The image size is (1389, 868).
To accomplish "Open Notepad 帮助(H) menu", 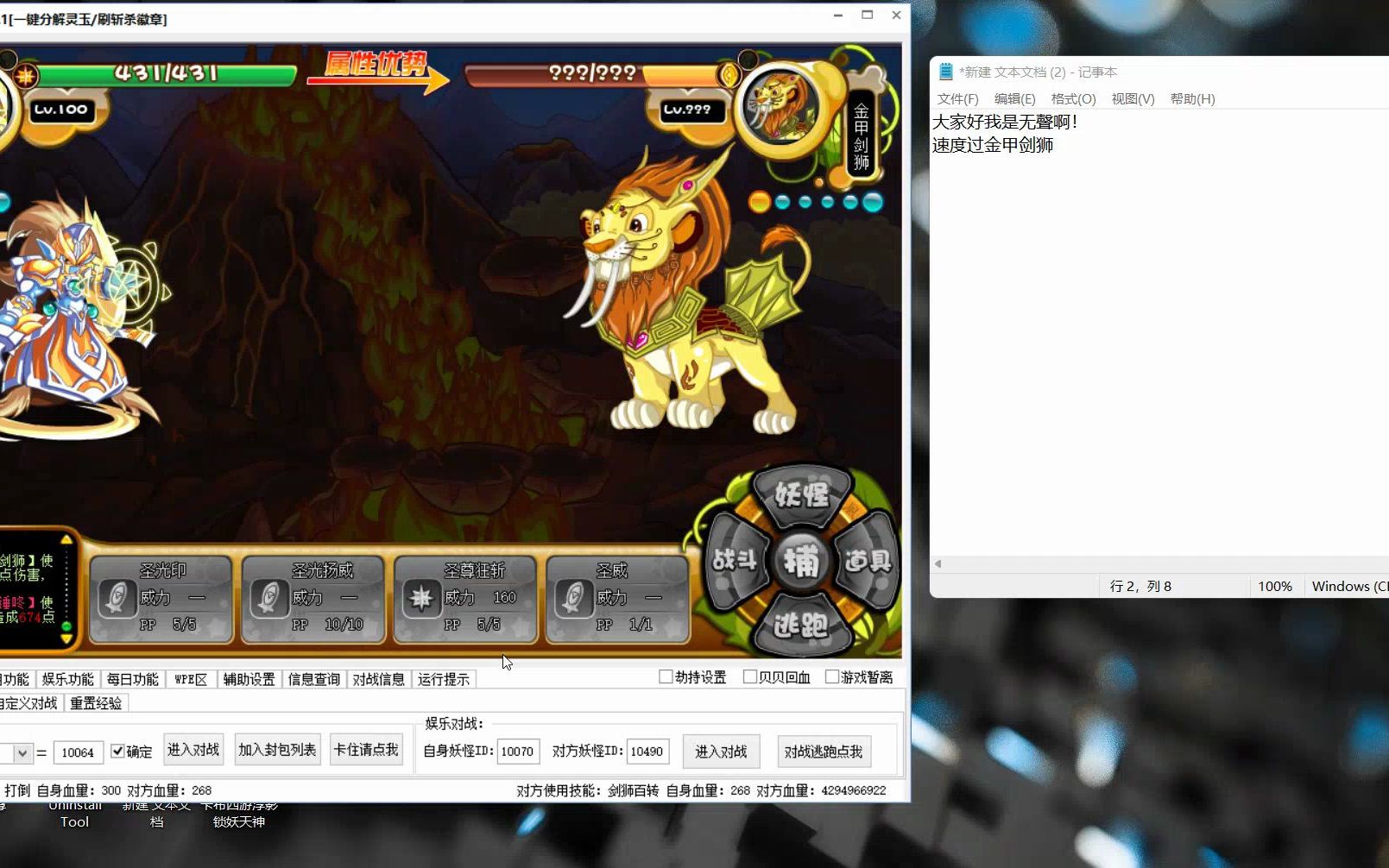I will click(x=1192, y=99).
